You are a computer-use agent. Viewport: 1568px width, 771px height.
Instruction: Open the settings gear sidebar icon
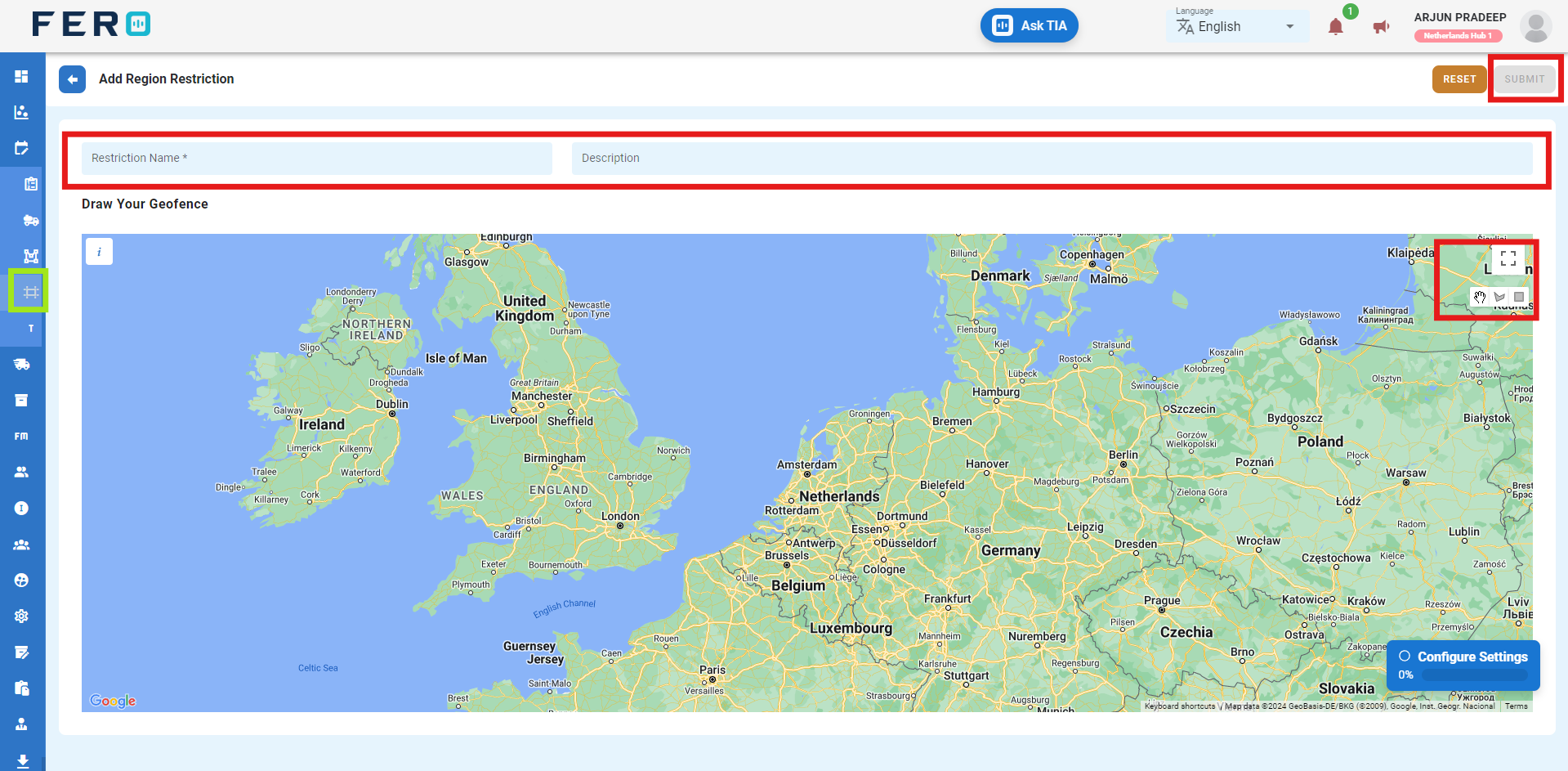pos(21,616)
